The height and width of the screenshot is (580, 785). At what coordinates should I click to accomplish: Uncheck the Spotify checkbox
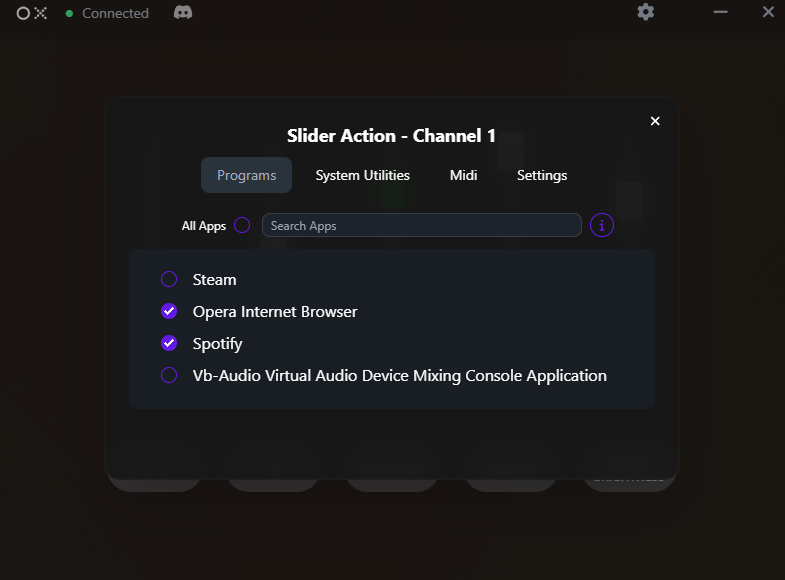point(169,343)
